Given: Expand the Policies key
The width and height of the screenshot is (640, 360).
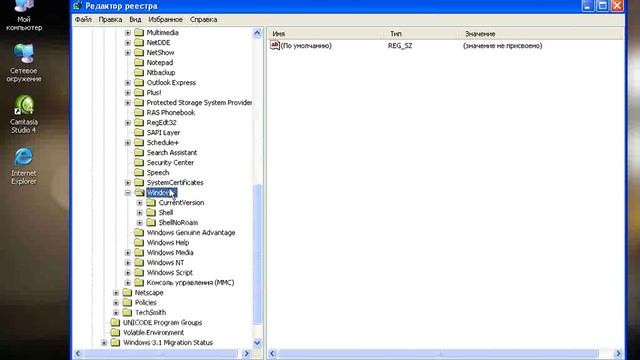Looking at the screenshot, I should (116, 303).
